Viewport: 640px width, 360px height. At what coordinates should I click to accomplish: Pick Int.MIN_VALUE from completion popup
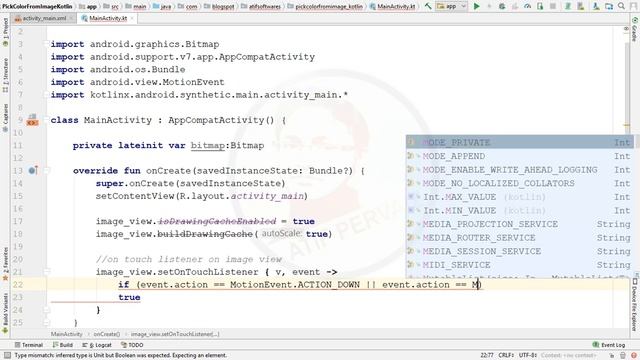[x=520, y=211]
